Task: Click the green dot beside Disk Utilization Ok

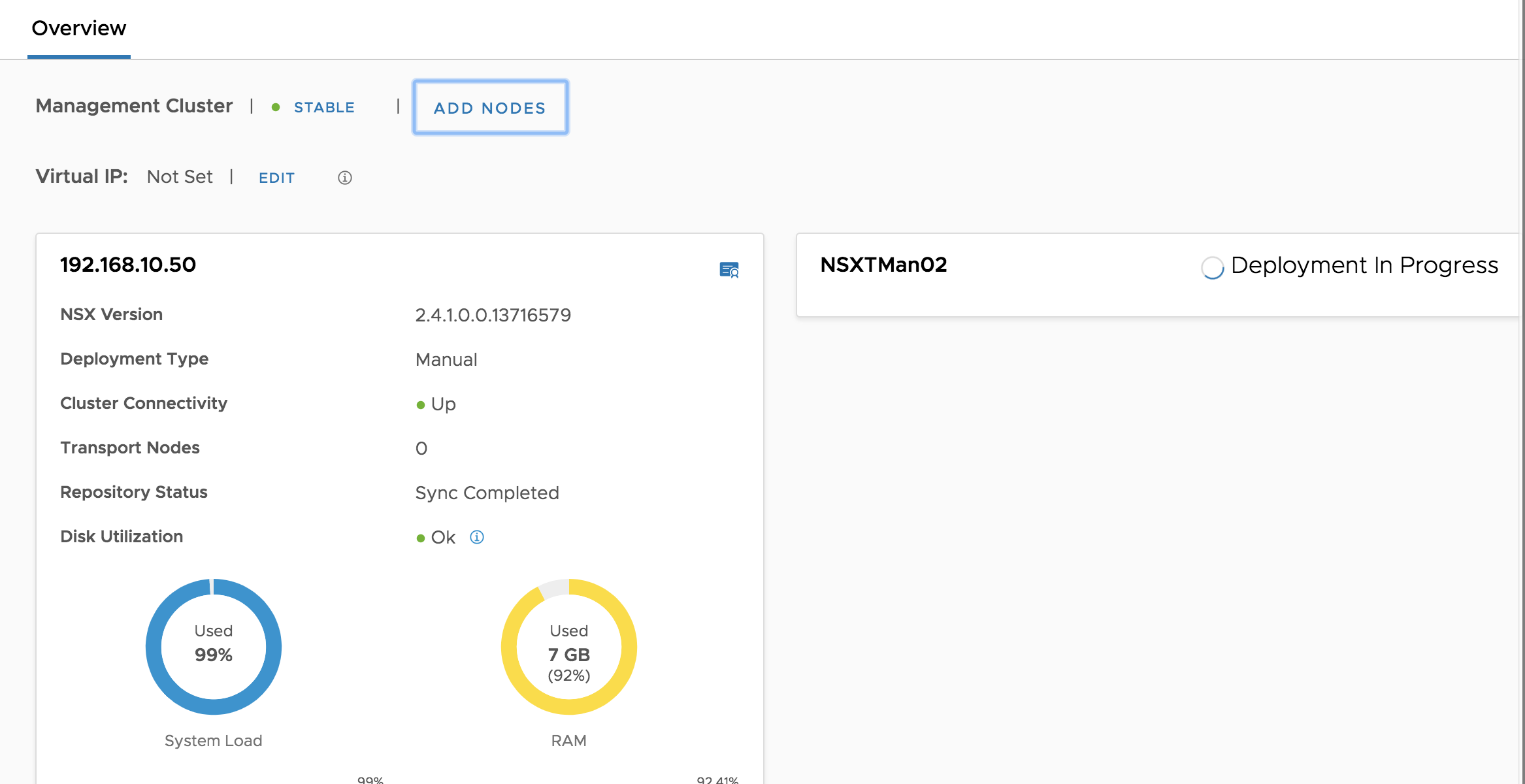Action: 419,537
